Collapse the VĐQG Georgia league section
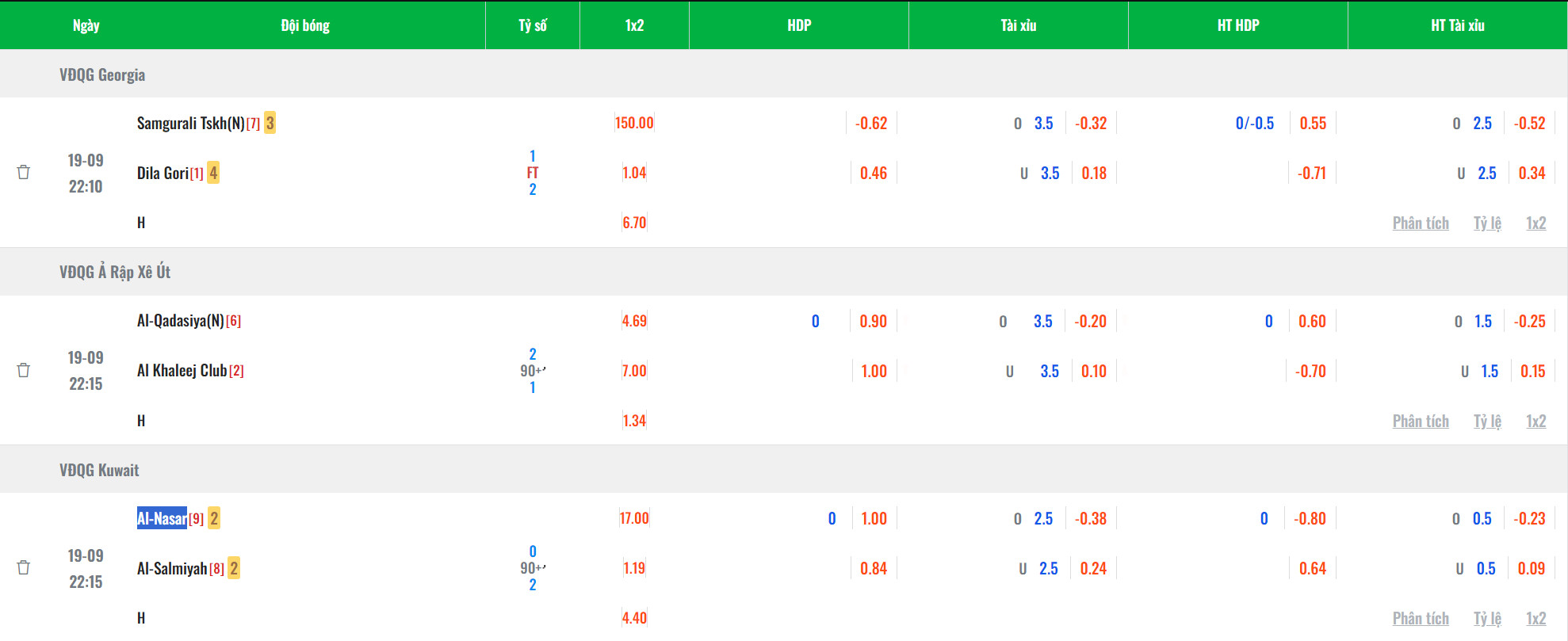 (x=102, y=74)
